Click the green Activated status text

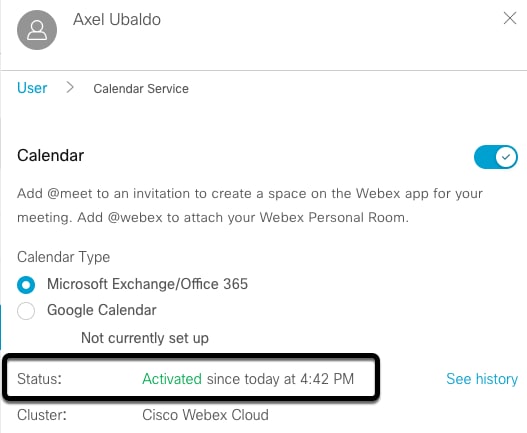(x=172, y=379)
